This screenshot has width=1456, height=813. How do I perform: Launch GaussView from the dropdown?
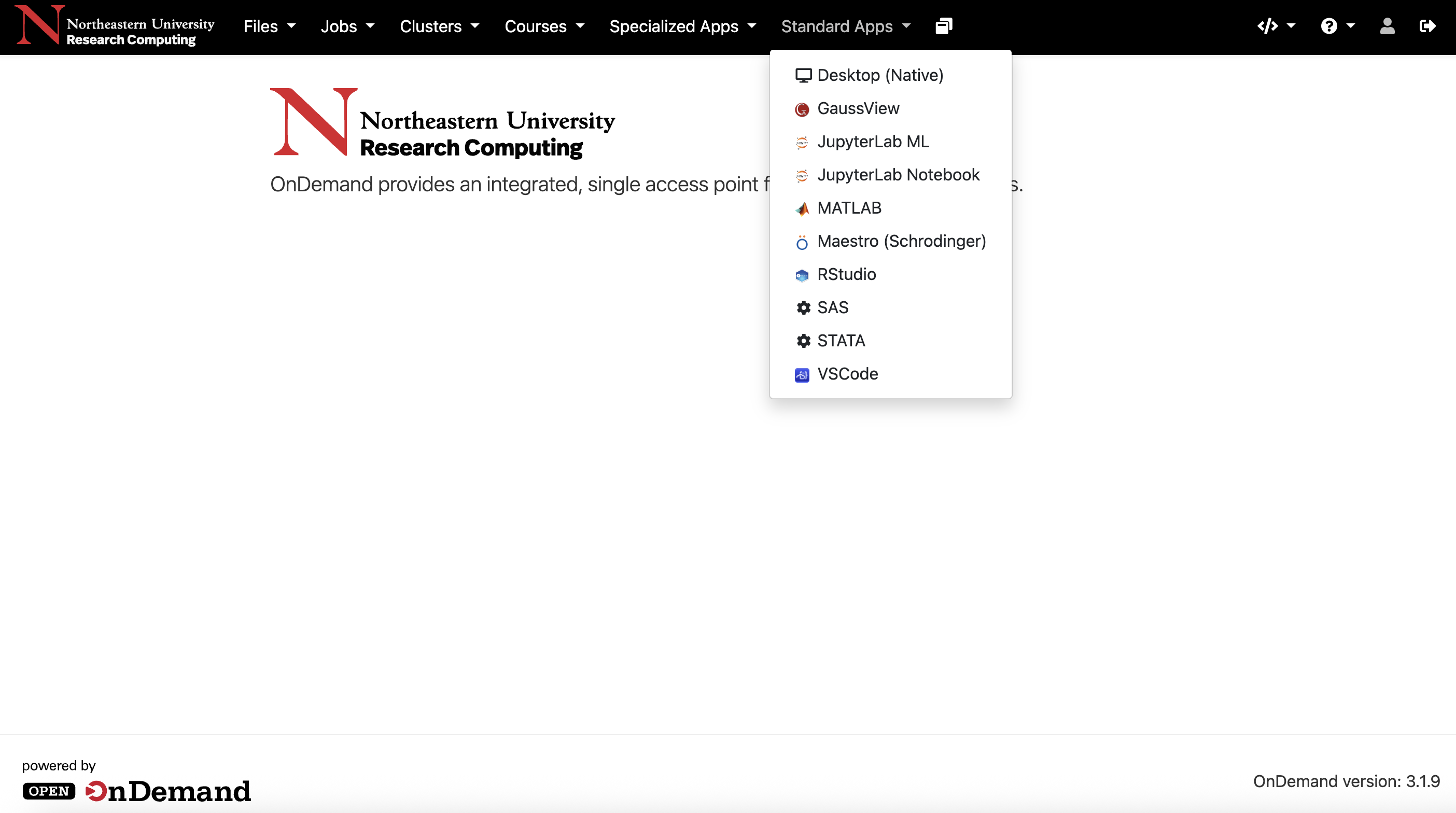point(858,108)
